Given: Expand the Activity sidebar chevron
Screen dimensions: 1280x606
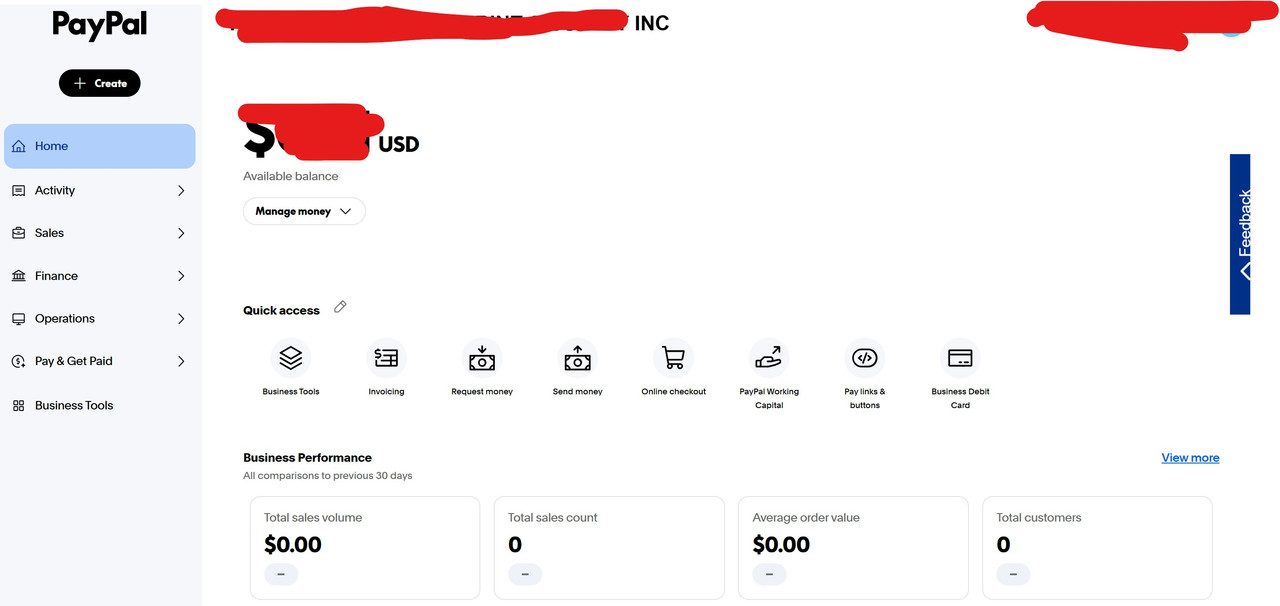Looking at the screenshot, I should pyautogui.click(x=181, y=190).
